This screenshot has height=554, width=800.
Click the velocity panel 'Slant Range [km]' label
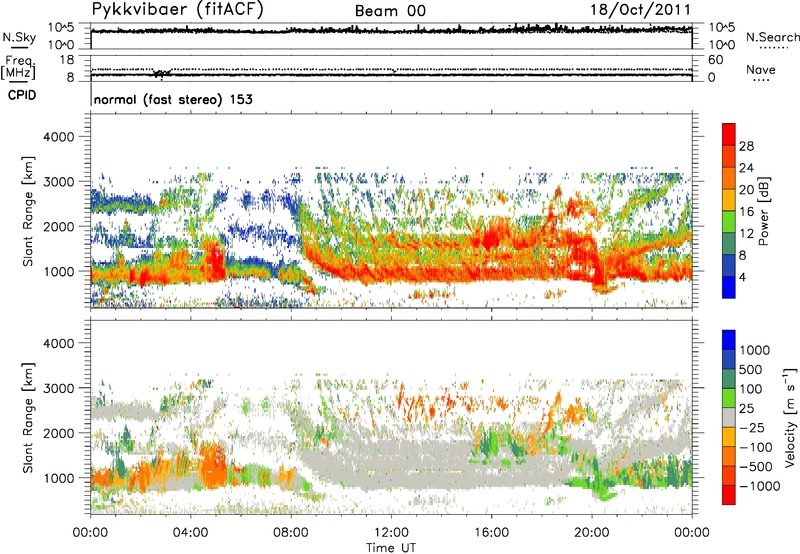28,418
